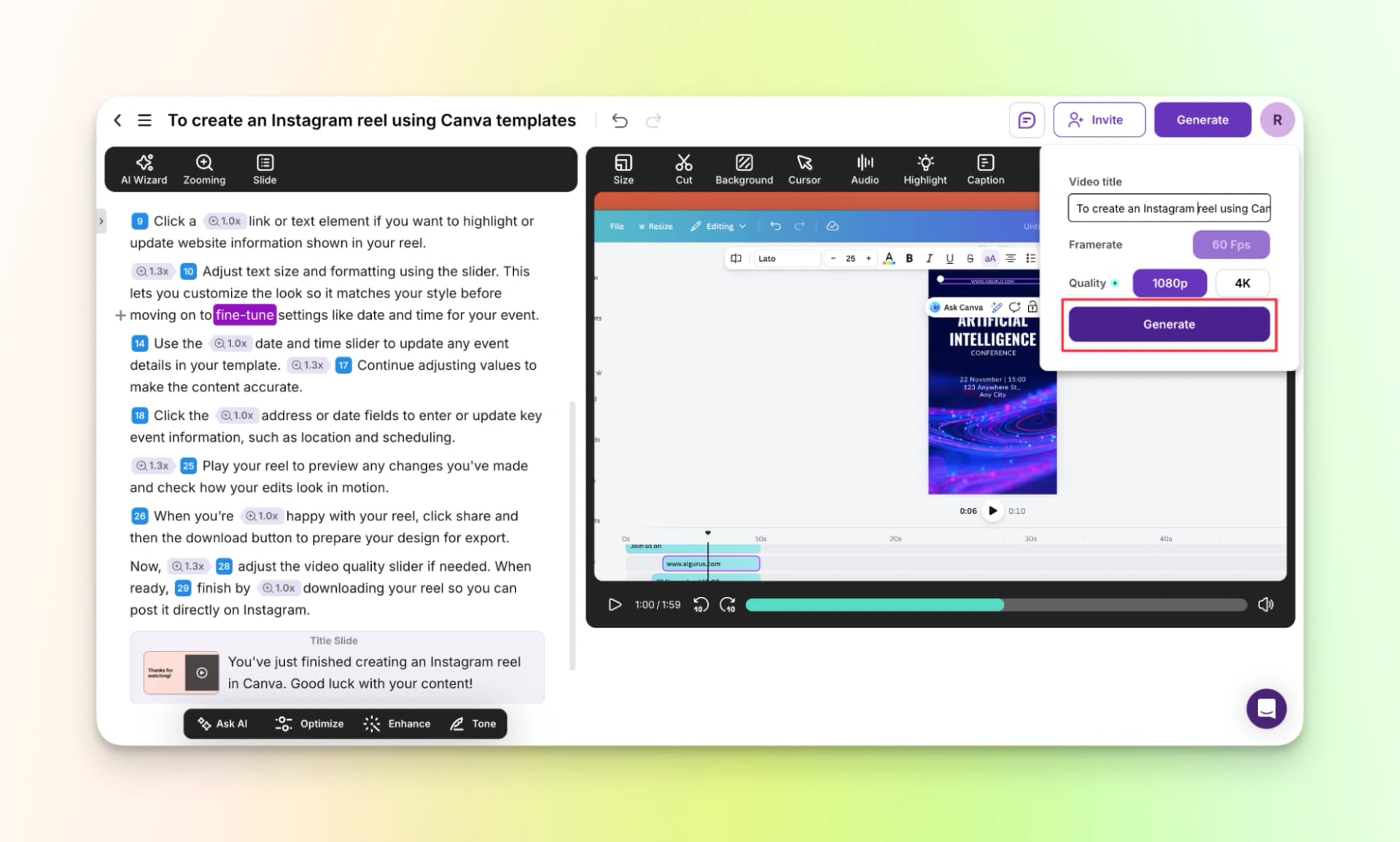Open the Audio panel
1400x842 pixels.
864,169
